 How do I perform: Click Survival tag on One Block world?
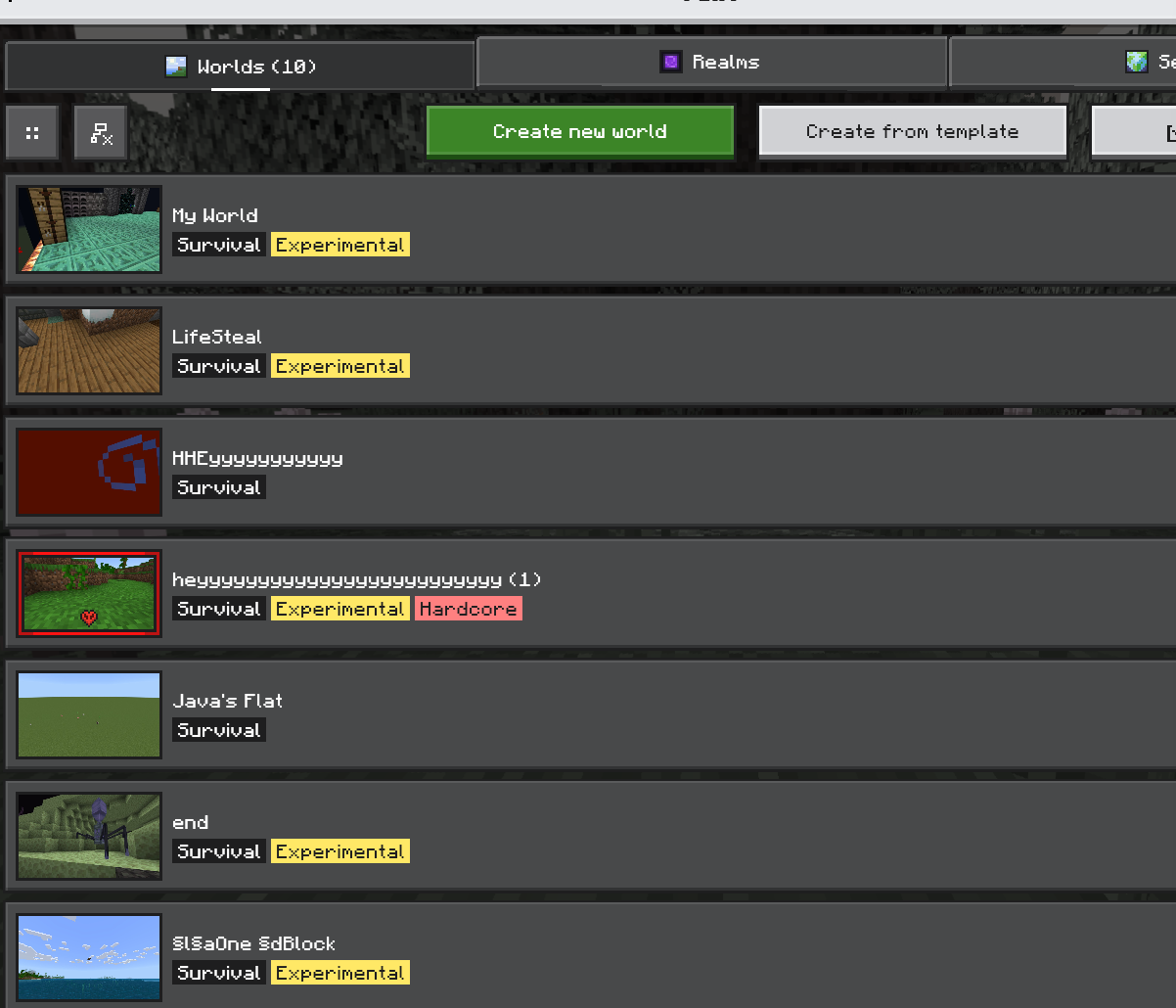coord(219,973)
